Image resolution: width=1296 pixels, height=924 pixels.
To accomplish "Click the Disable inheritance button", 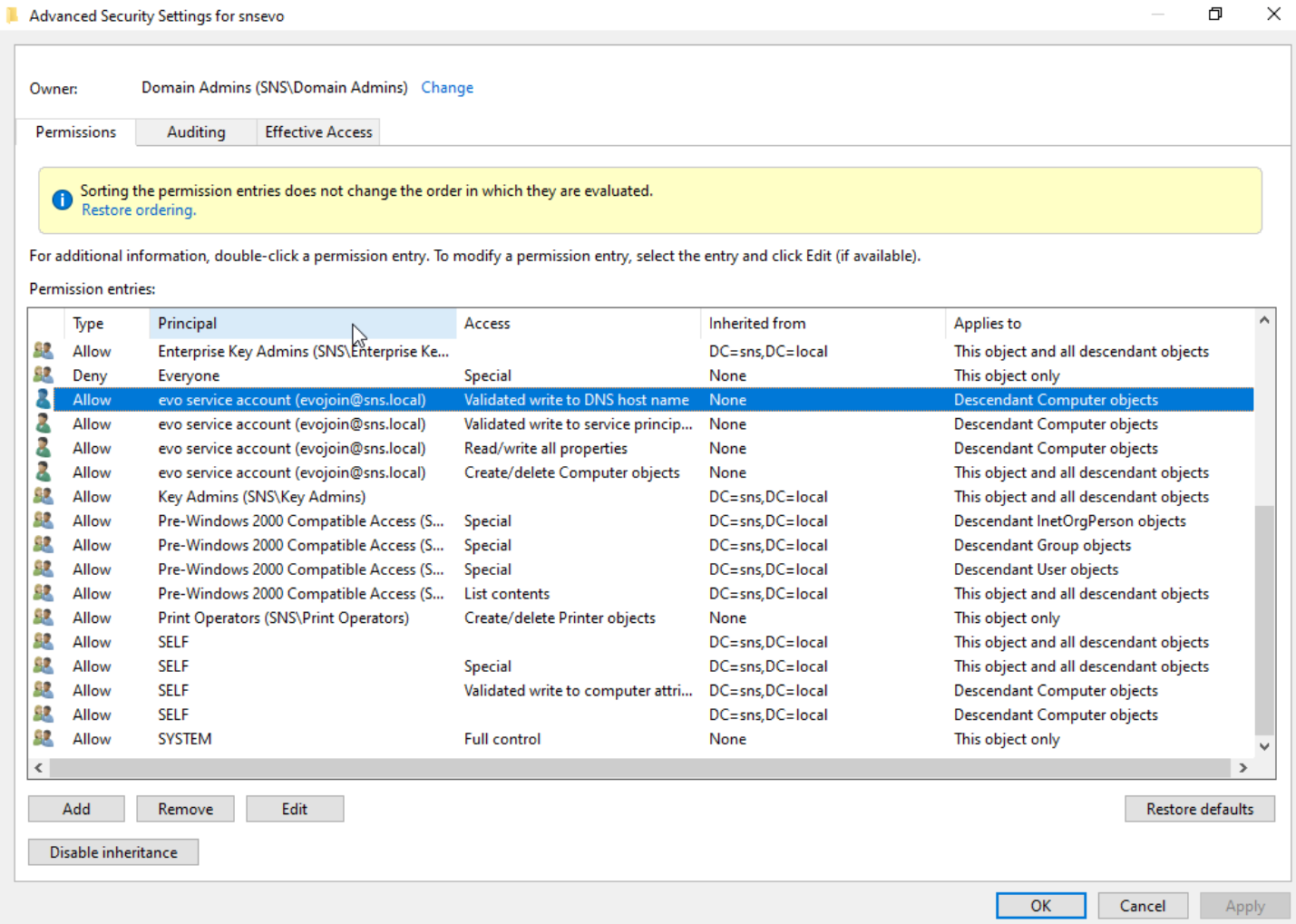I will pos(113,852).
